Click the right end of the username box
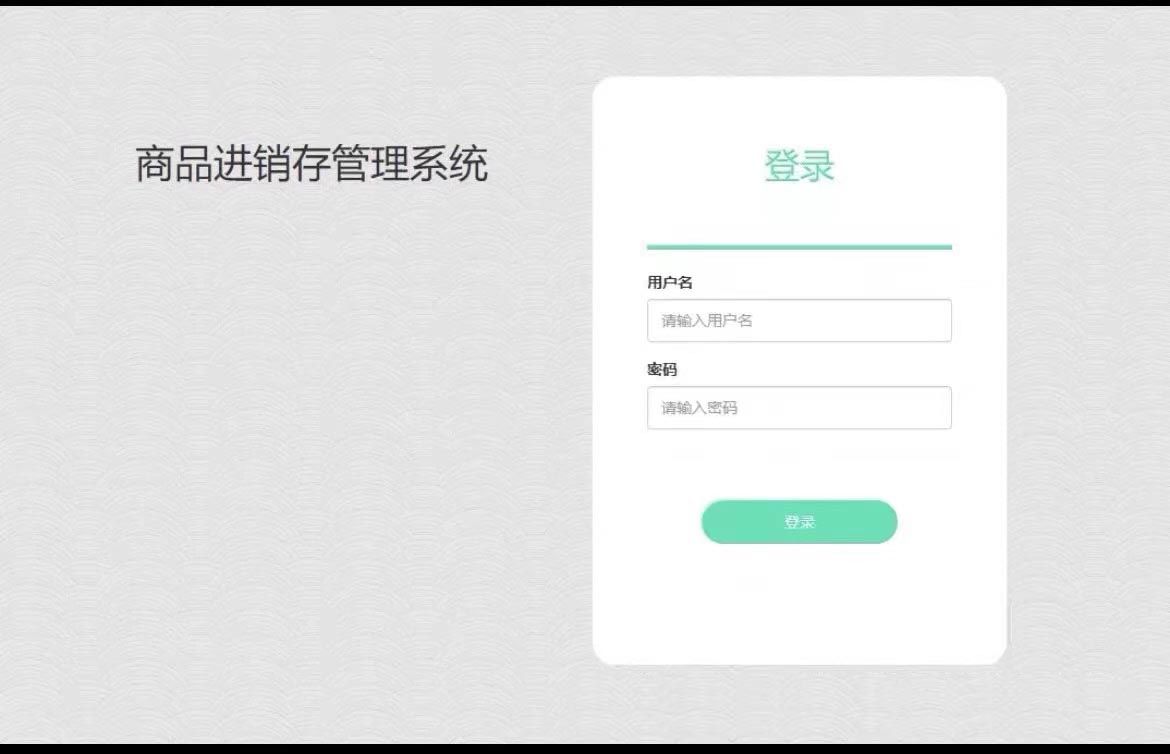 (936, 320)
